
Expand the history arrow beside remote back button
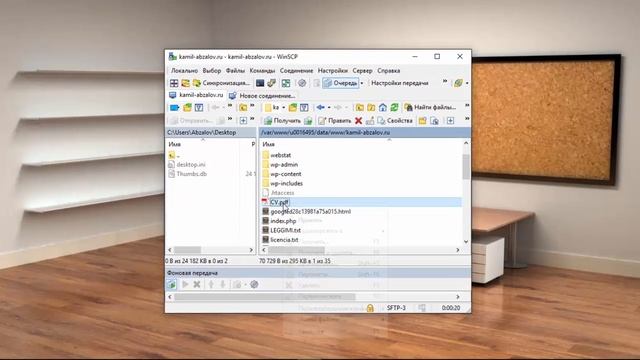click(329, 107)
